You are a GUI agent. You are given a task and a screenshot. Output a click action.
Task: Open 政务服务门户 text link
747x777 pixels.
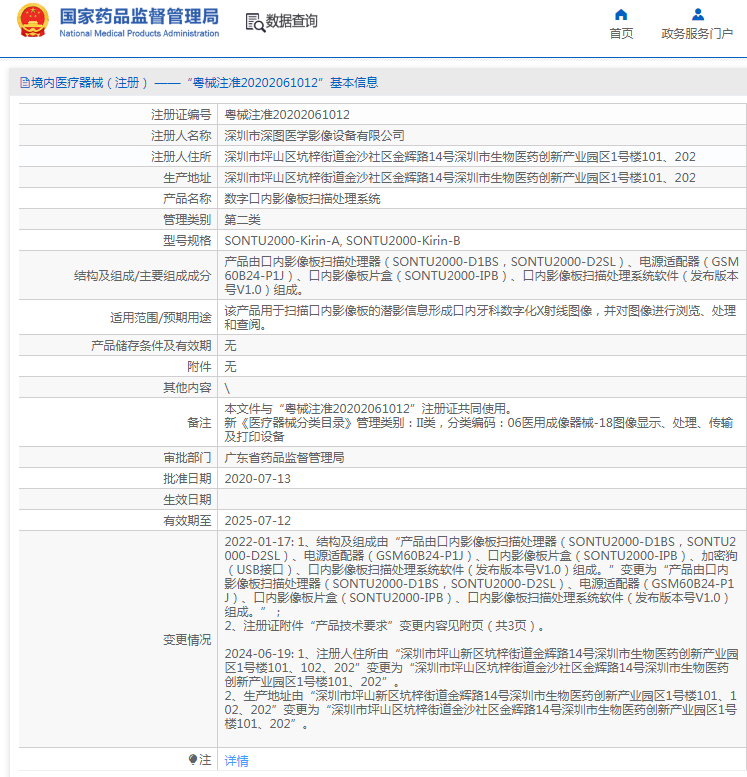(x=697, y=34)
